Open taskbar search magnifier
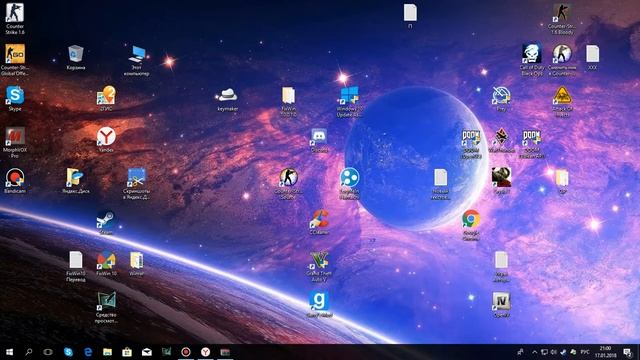 click(29, 352)
